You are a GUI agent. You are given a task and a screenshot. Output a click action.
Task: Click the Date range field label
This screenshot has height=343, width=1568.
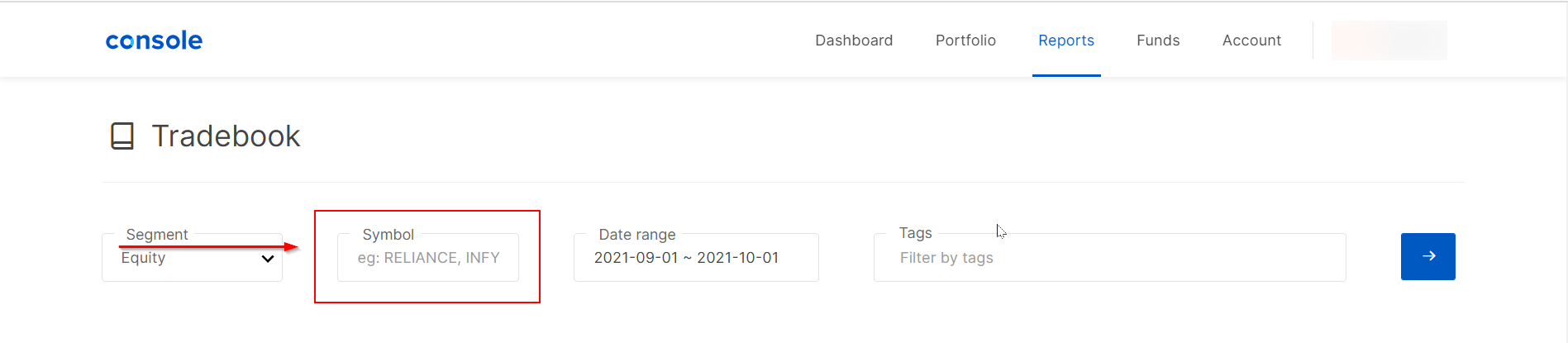coord(636,235)
